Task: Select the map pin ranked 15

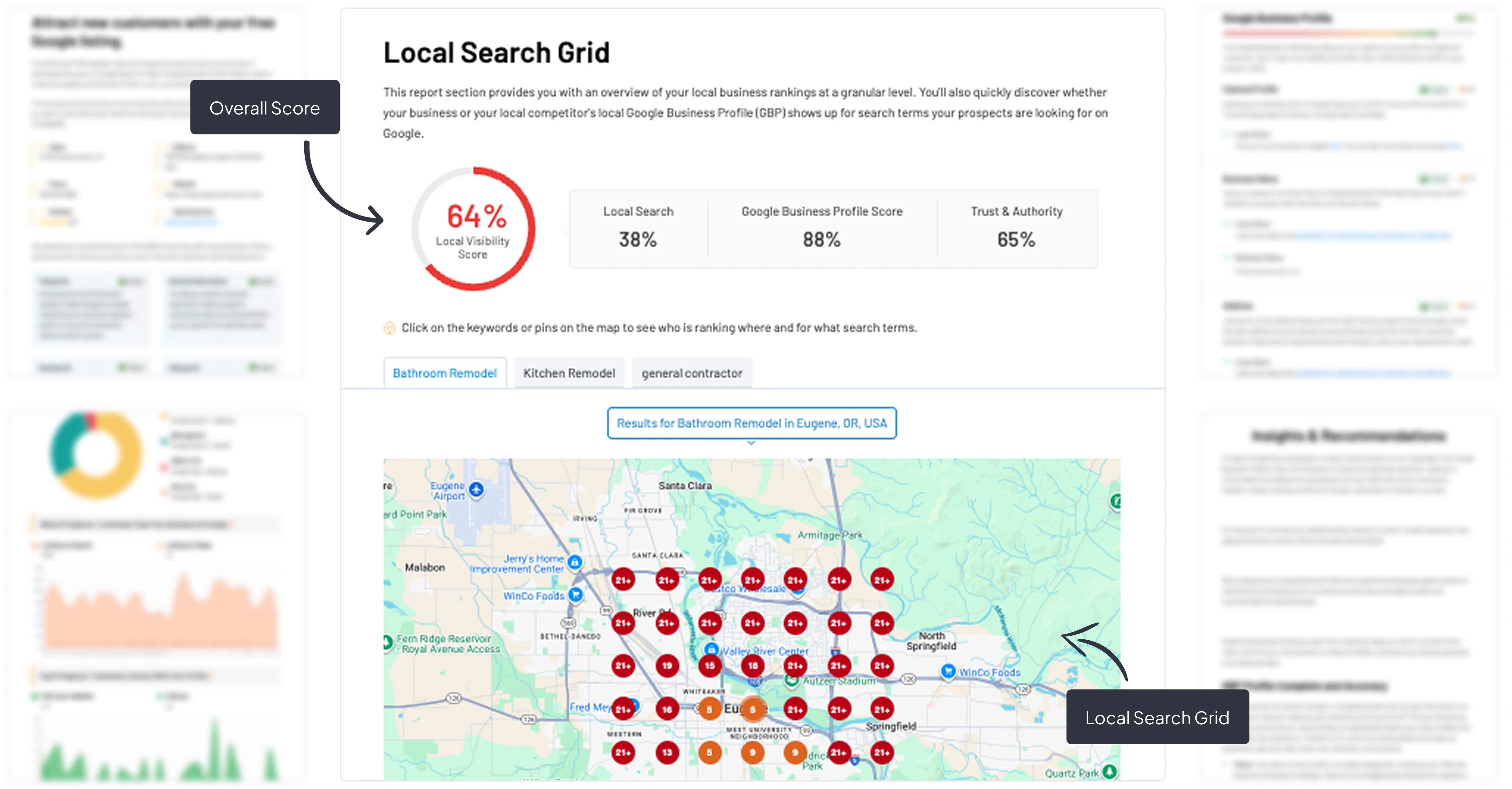Action: pos(710,666)
